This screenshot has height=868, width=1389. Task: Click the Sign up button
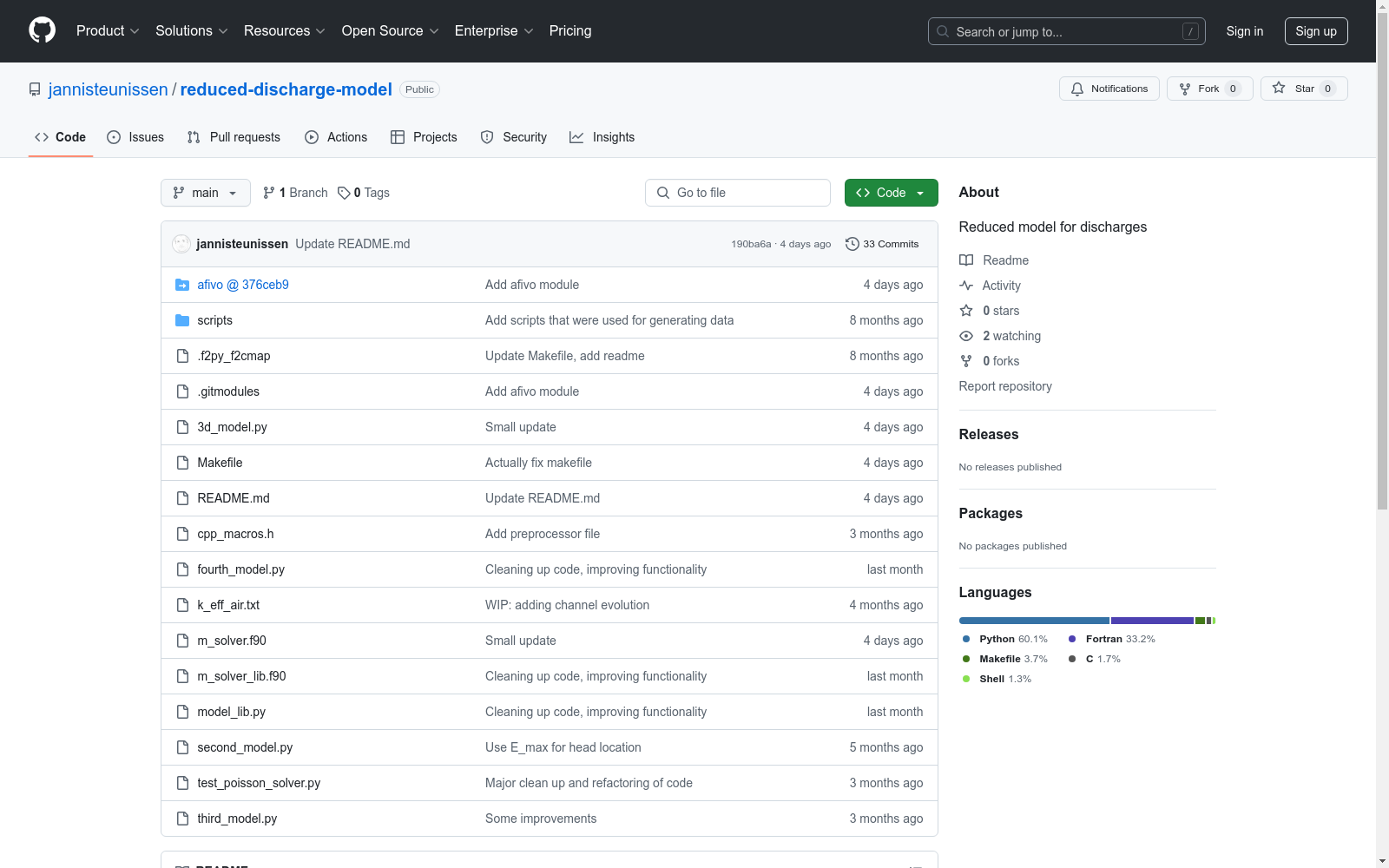pos(1316,31)
